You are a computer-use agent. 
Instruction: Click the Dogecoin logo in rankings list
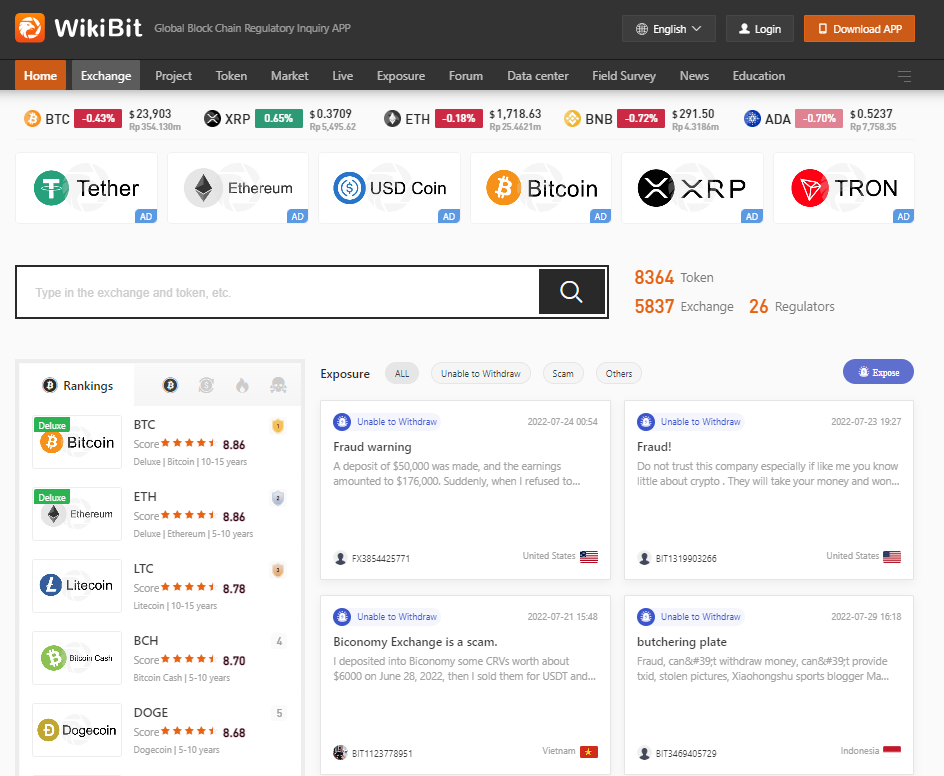point(77,730)
